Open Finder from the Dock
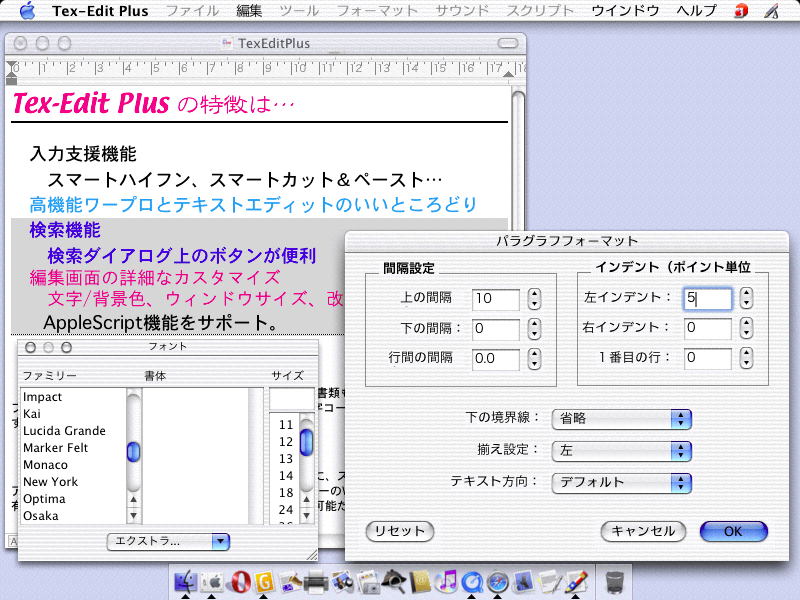The width and height of the screenshot is (800, 600). point(186,582)
